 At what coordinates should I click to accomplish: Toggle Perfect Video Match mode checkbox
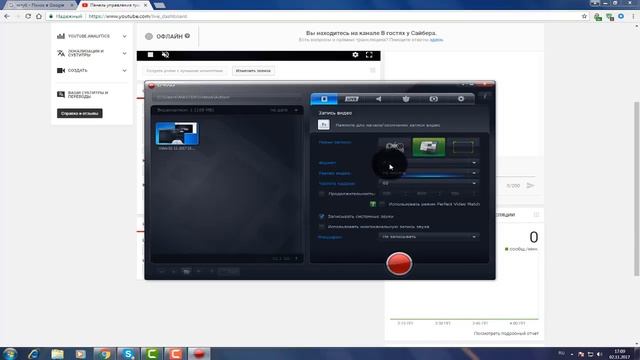pyautogui.click(x=382, y=204)
